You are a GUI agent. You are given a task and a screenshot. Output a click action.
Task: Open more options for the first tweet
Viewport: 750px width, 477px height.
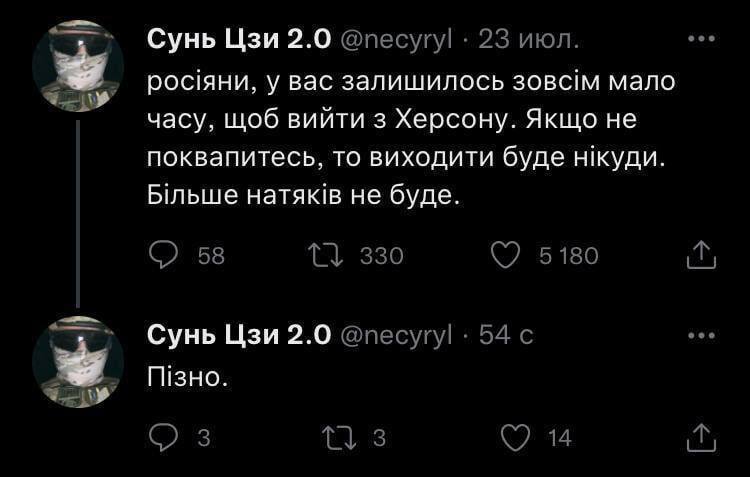pos(704,40)
